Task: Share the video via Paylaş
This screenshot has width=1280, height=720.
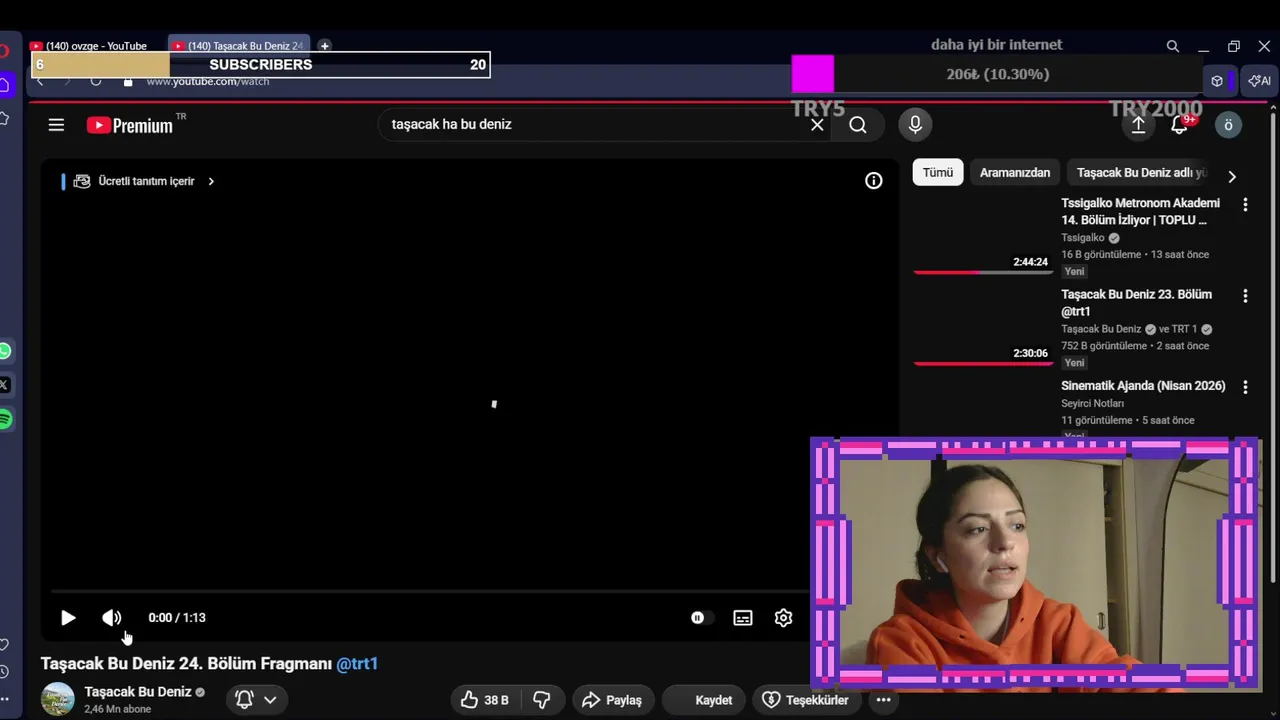Action: (x=612, y=700)
